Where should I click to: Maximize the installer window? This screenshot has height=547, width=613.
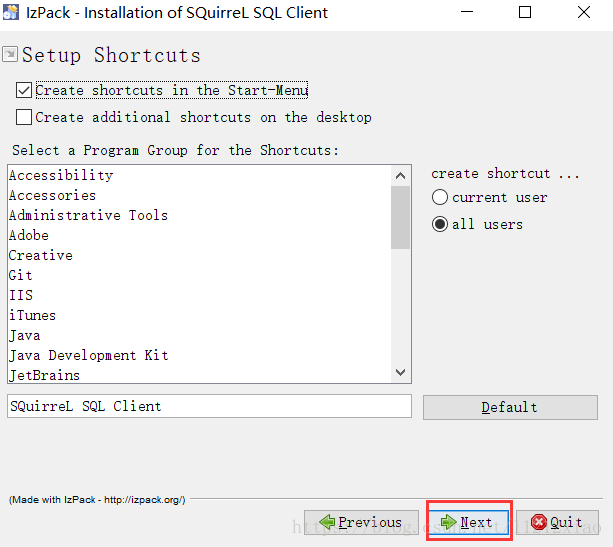pos(525,13)
